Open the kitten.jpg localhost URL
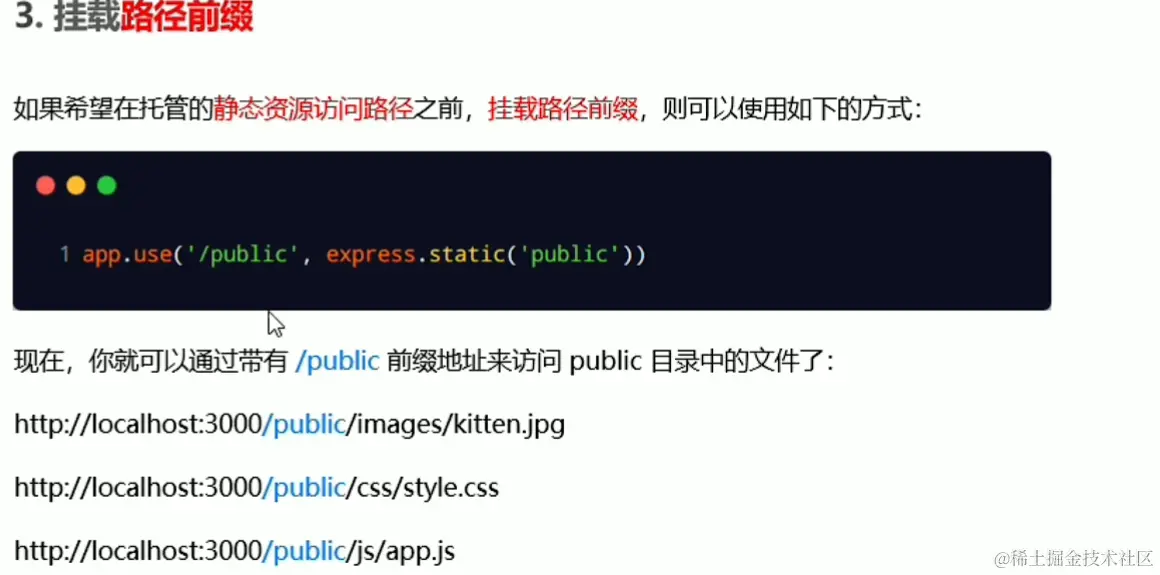Viewport: 1160px width, 575px height. (x=290, y=424)
